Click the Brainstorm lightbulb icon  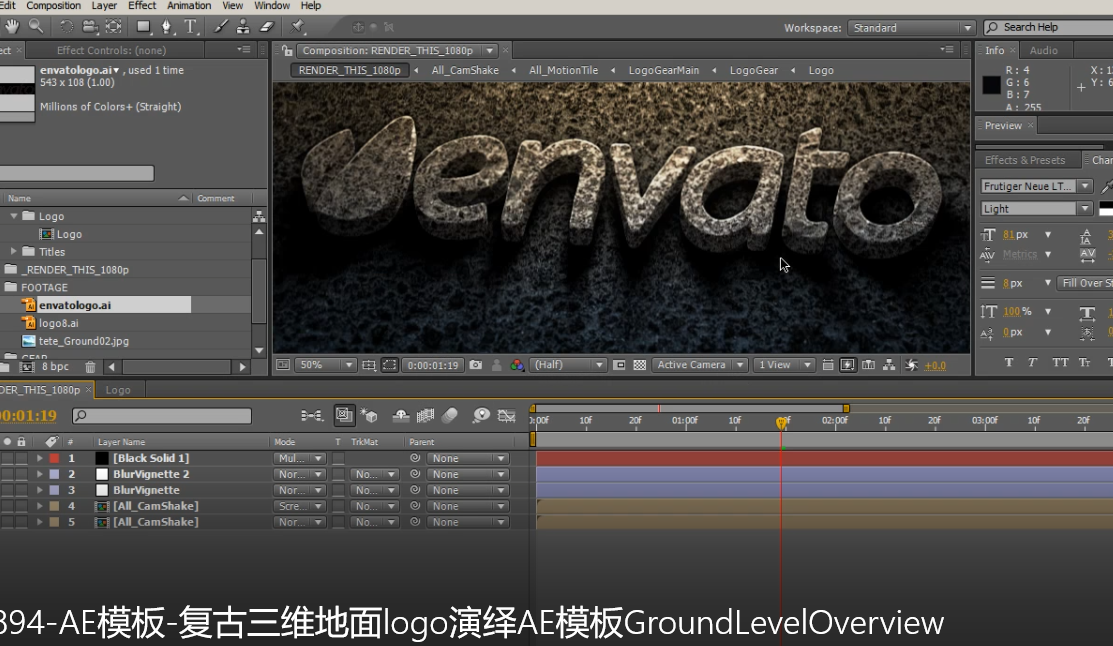(481, 415)
